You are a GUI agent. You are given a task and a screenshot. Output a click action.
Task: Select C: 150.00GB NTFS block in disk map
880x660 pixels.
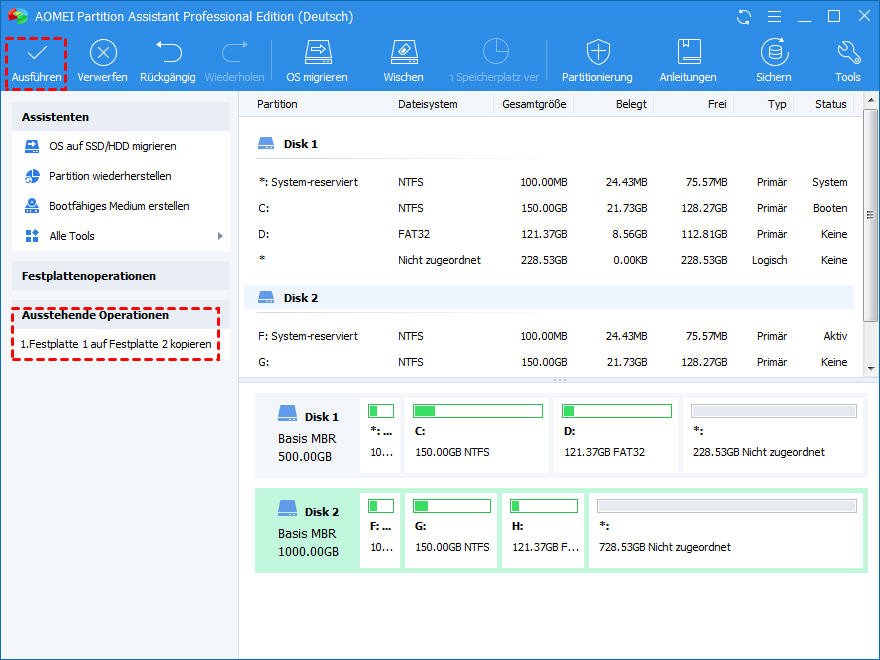[x=477, y=436]
